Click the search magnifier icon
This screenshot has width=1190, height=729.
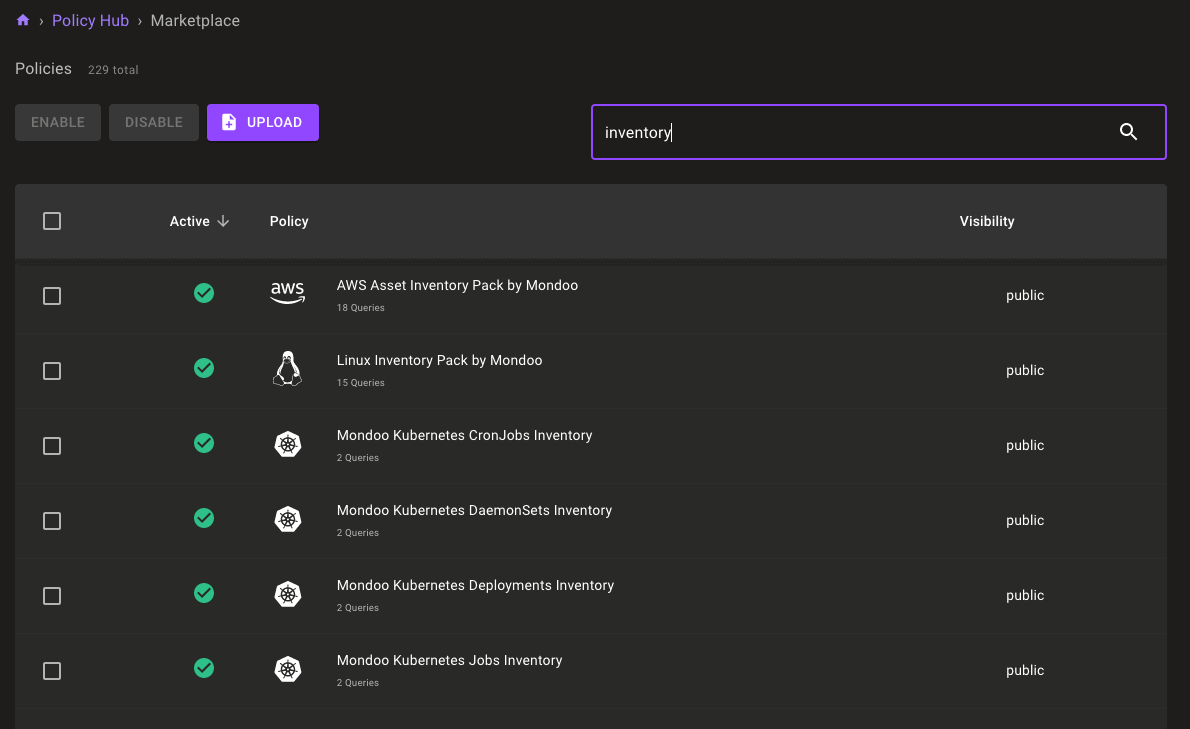pos(1128,132)
